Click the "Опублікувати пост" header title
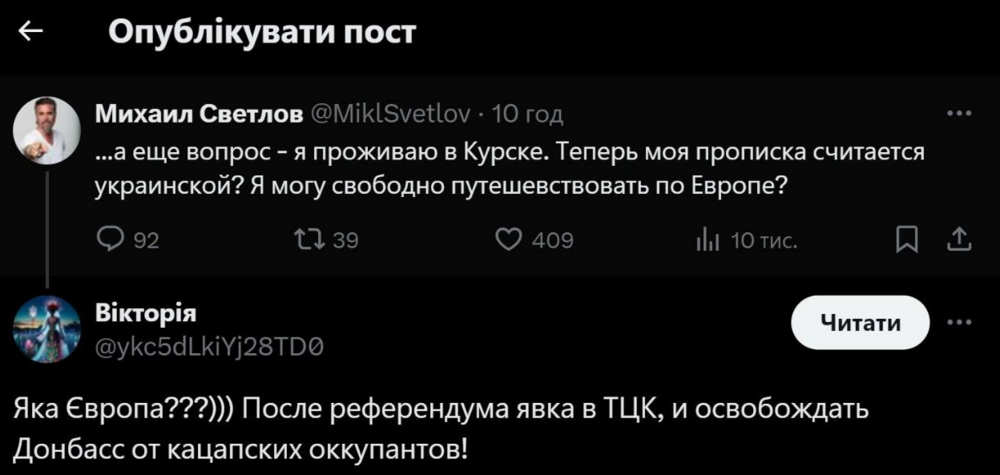The height and width of the screenshot is (475, 1000). tap(261, 32)
